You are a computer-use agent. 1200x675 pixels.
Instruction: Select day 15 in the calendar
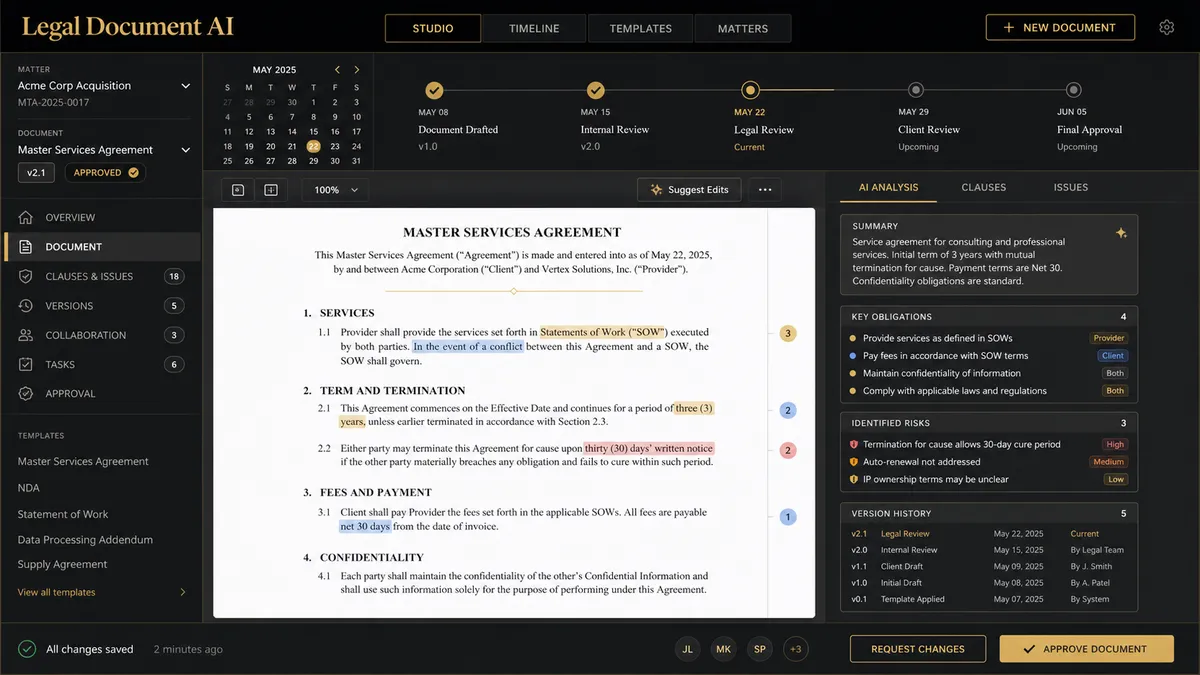point(314,131)
